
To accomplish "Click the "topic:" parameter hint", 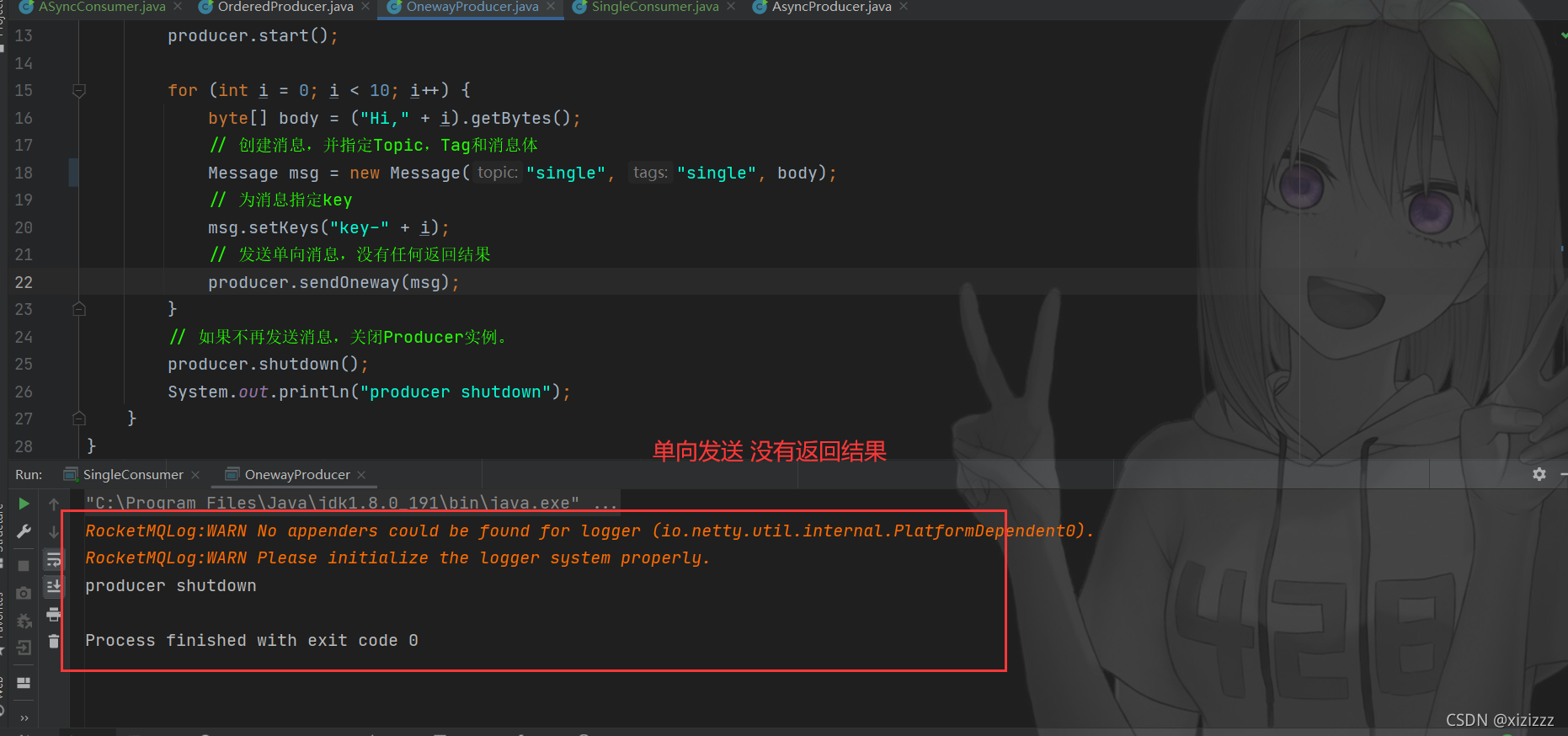I will point(497,173).
